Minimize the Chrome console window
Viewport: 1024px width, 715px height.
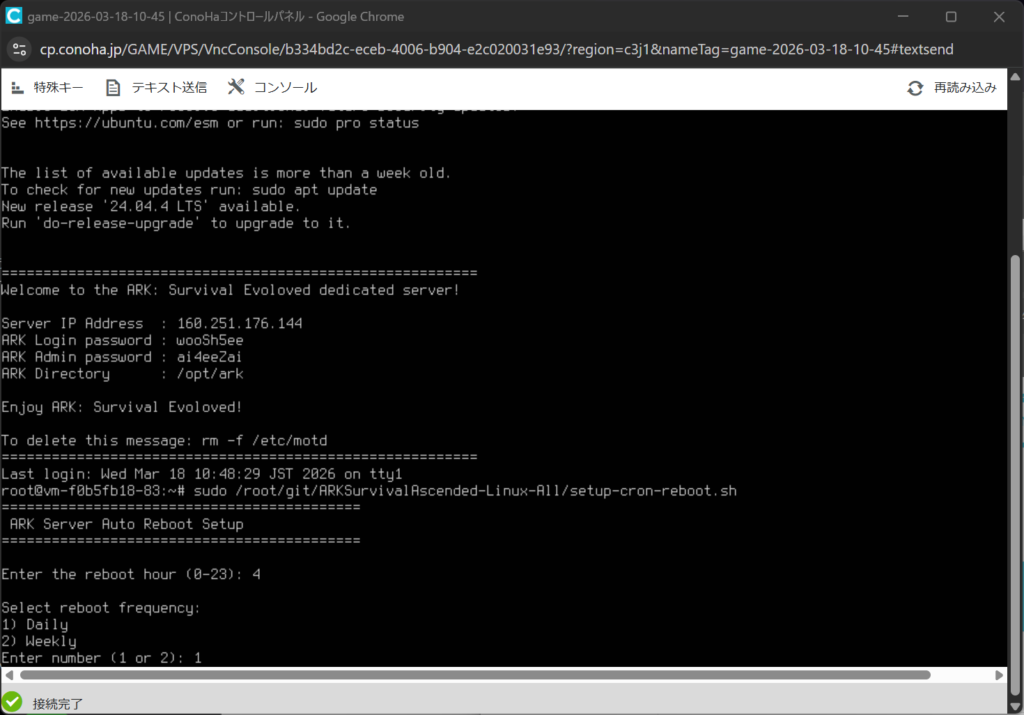[x=905, y=17]
